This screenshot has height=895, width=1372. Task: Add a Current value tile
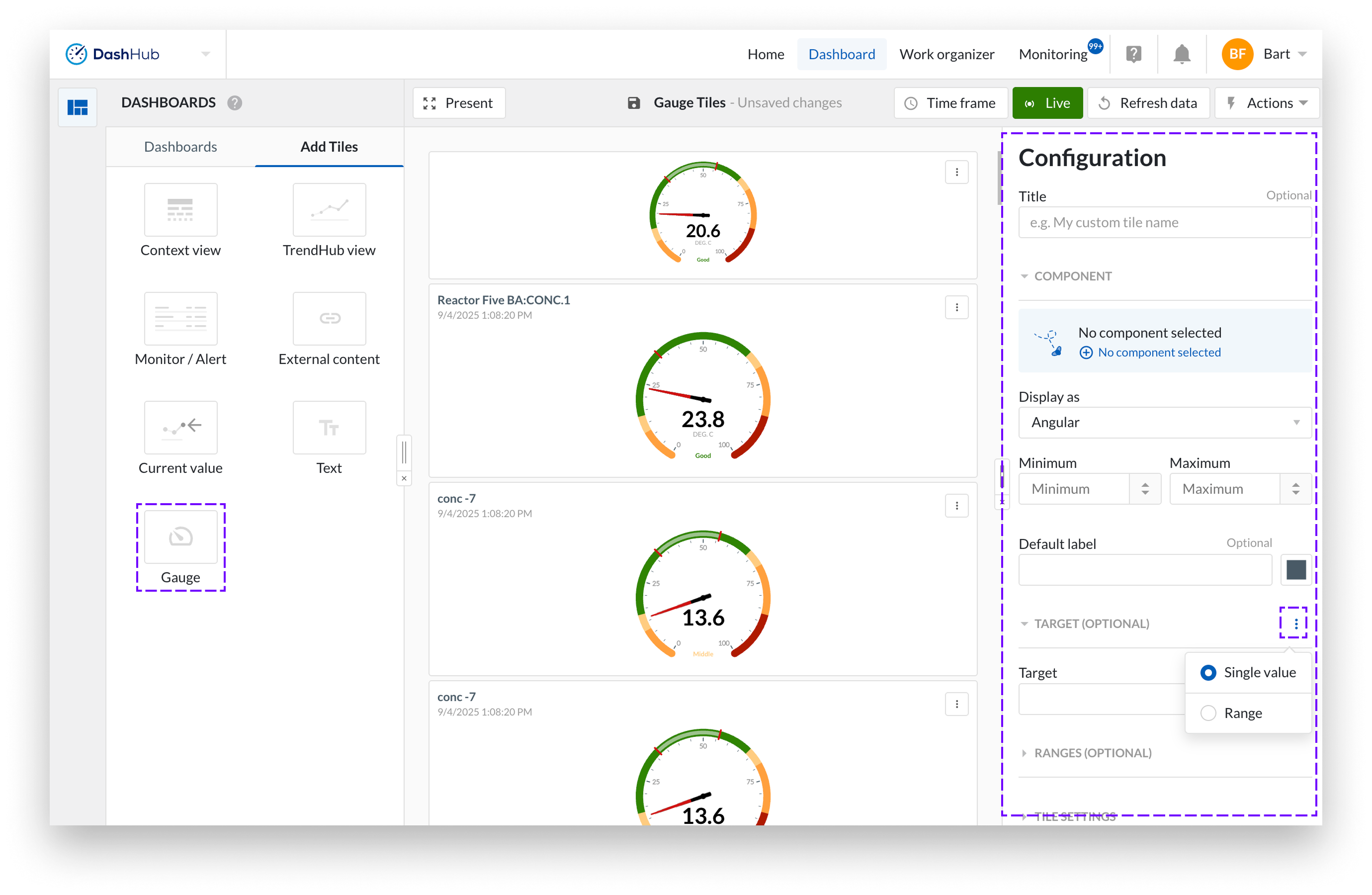[180, 428]
